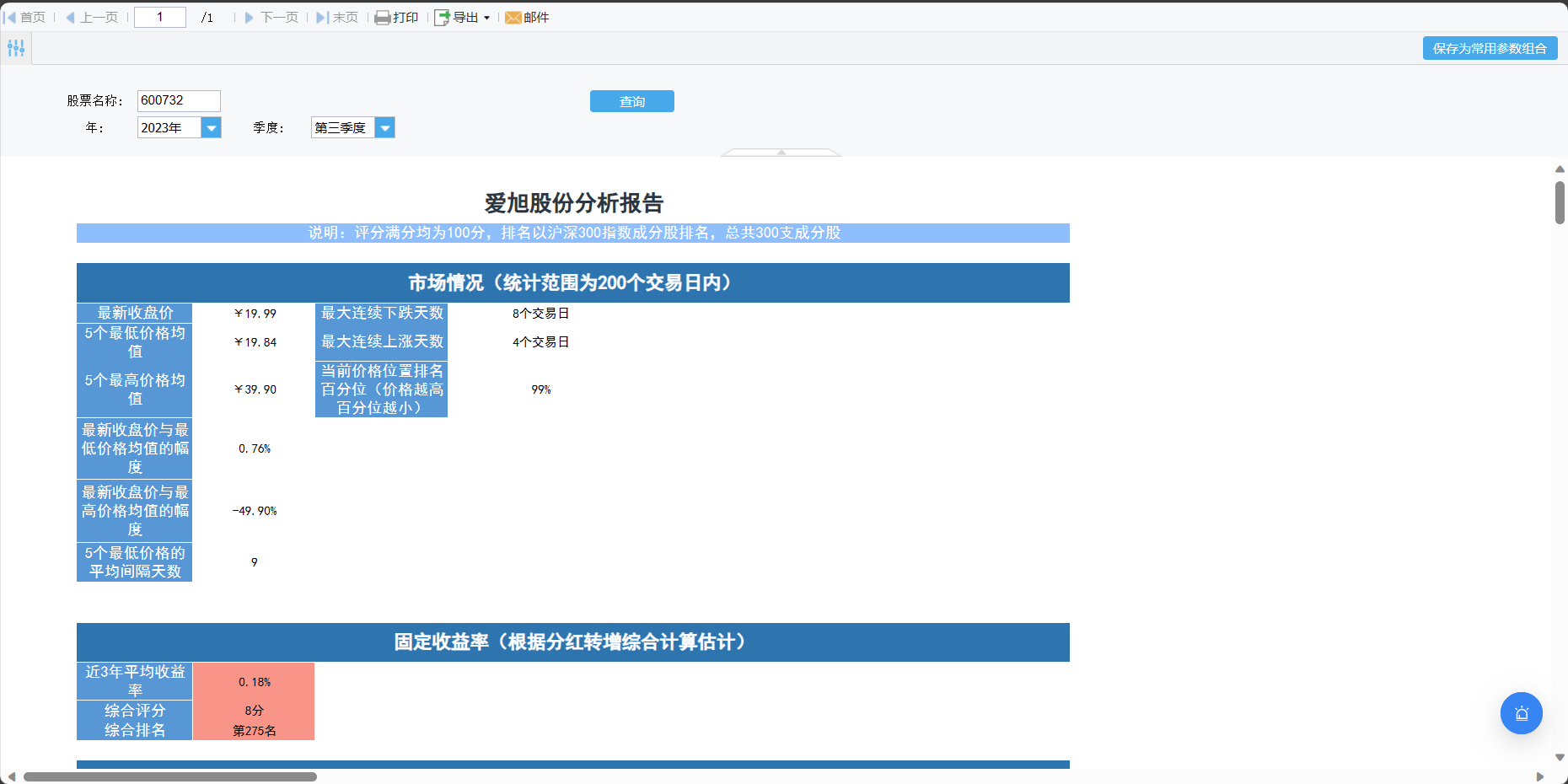This screenshot has height=784, width=1568.
Task: Click vertical scrollbar up arrow
Action: [1560, 169]
